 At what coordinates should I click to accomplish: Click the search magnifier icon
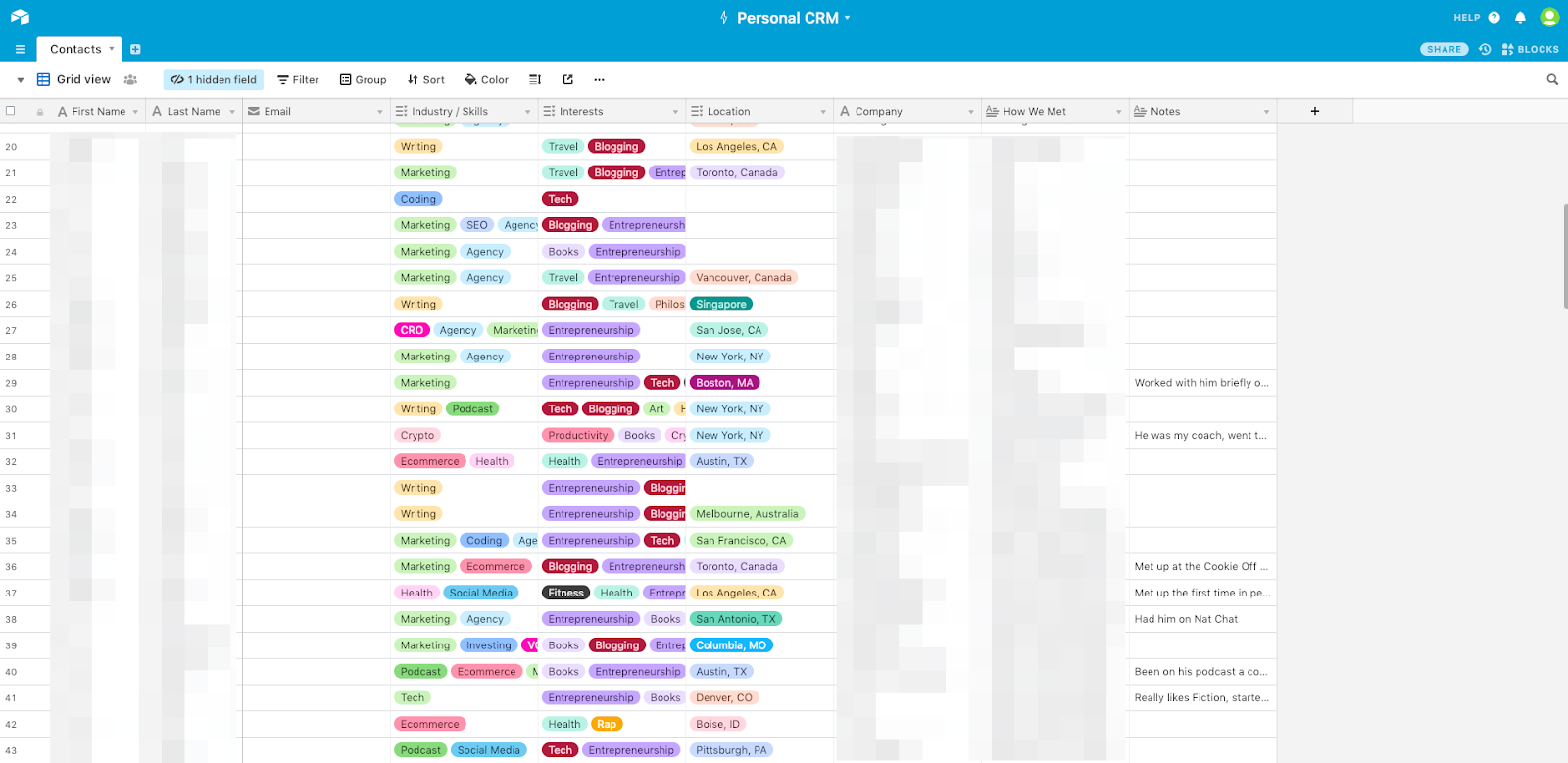[x=1552, y=79]
